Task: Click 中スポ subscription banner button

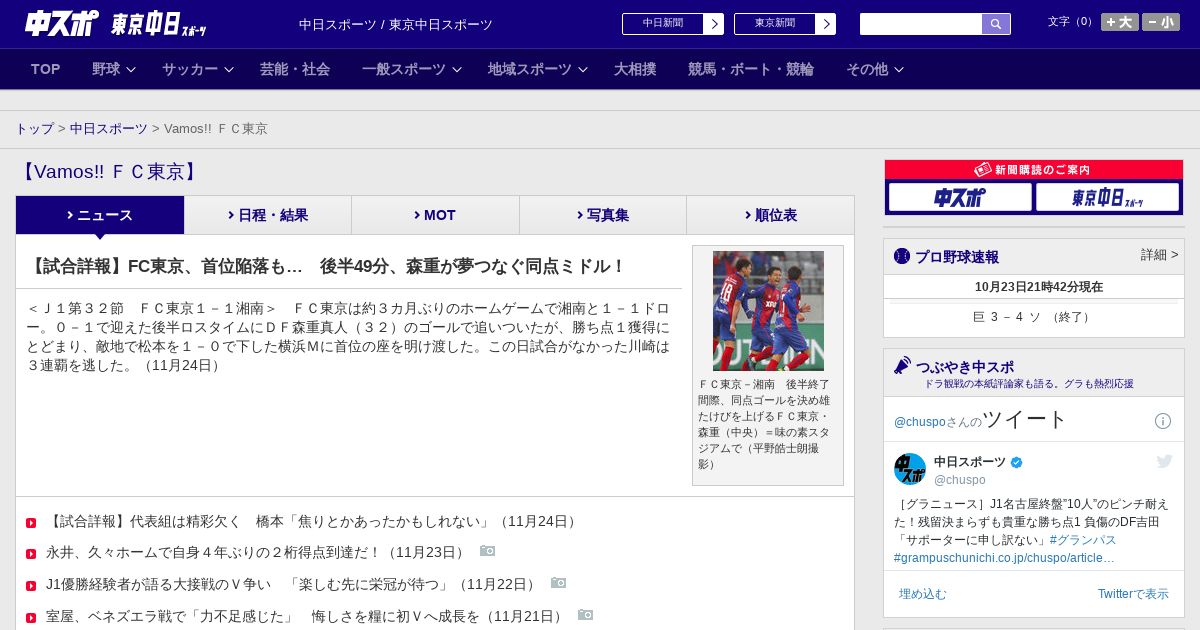Action: tap(960, 197)
